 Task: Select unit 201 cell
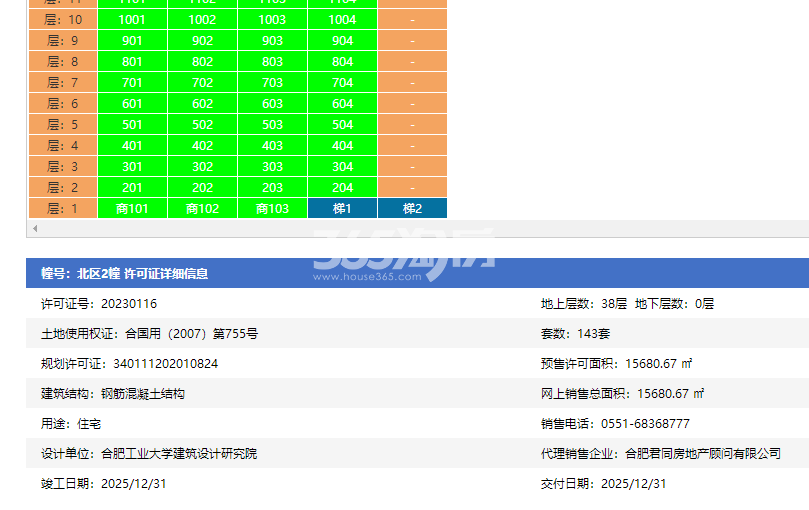pos(132,187)
